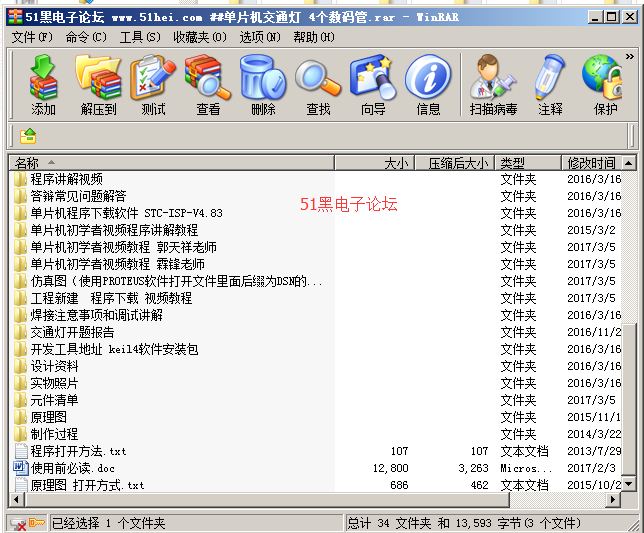This screenshot has width=644, height=533.
Task: Select folder 单片机初学者视频教程 霖锋老师
Action: [x=117, y=264]
